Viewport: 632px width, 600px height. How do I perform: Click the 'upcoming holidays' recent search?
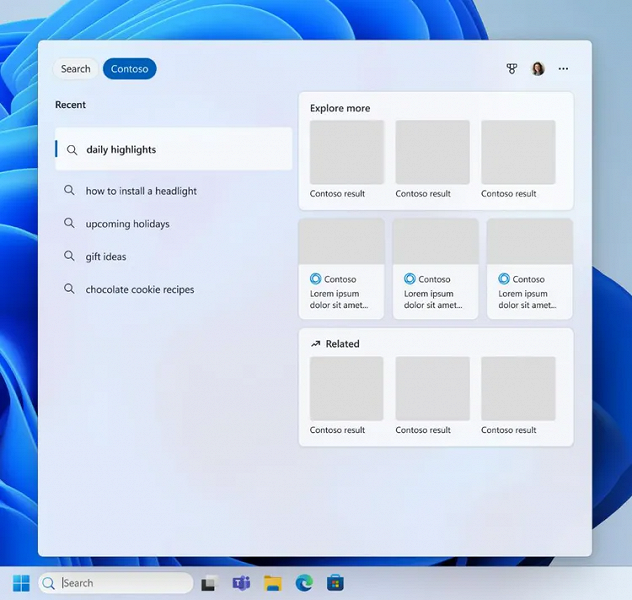[127, 224]
